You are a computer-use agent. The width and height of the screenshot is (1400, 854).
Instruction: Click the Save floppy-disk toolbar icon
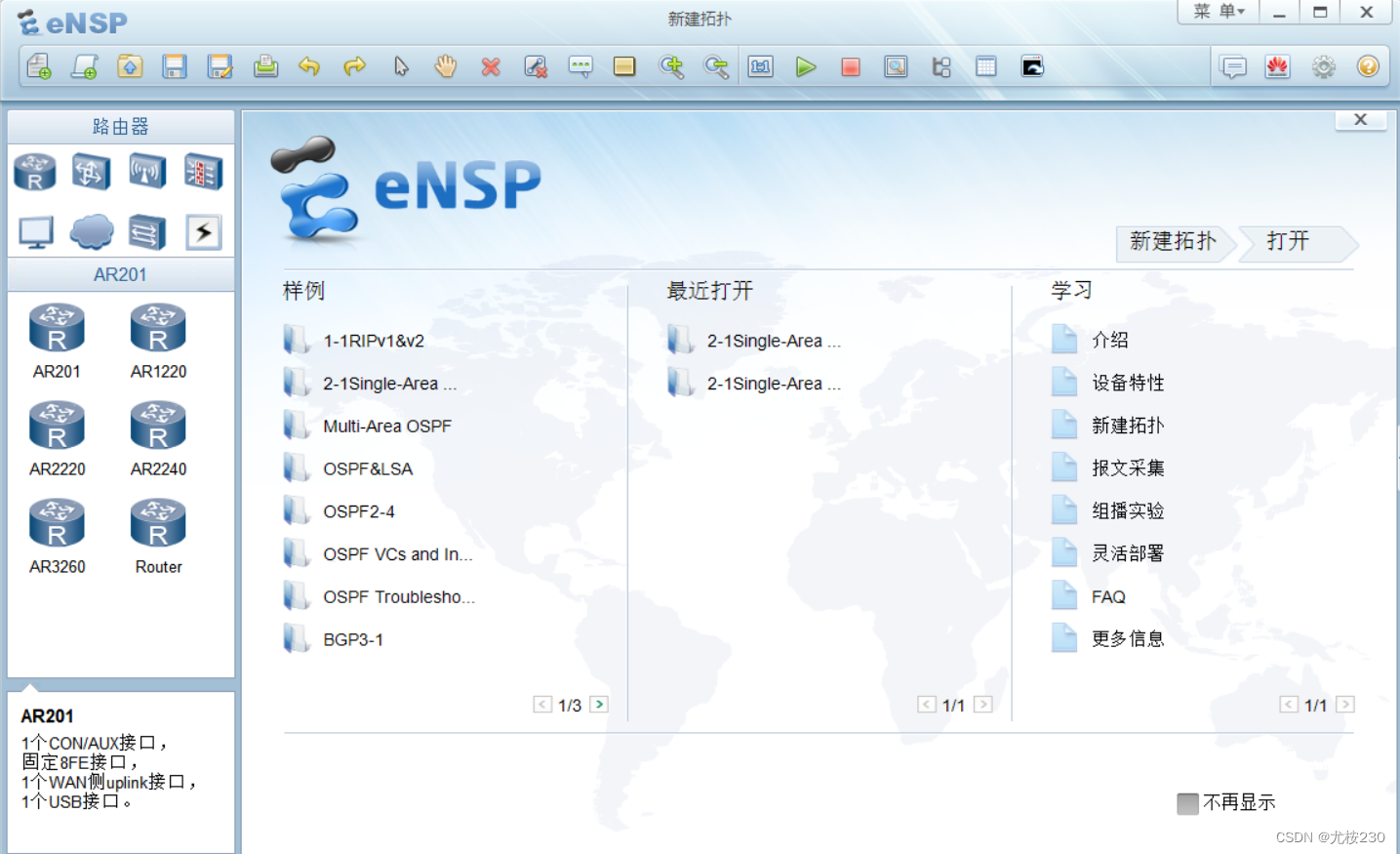click(175, 66)
